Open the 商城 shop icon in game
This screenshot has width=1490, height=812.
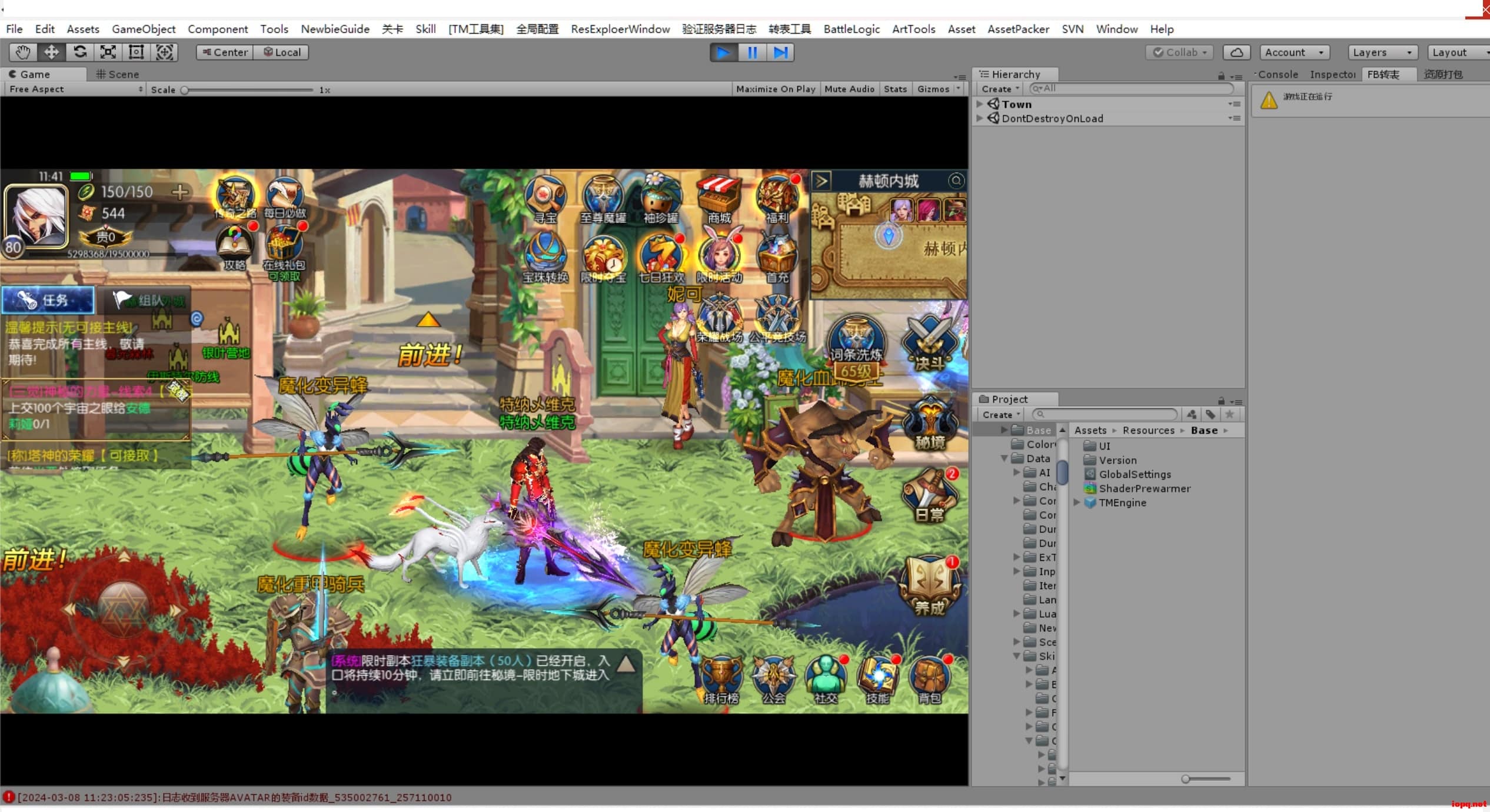(x=719, y=200)
